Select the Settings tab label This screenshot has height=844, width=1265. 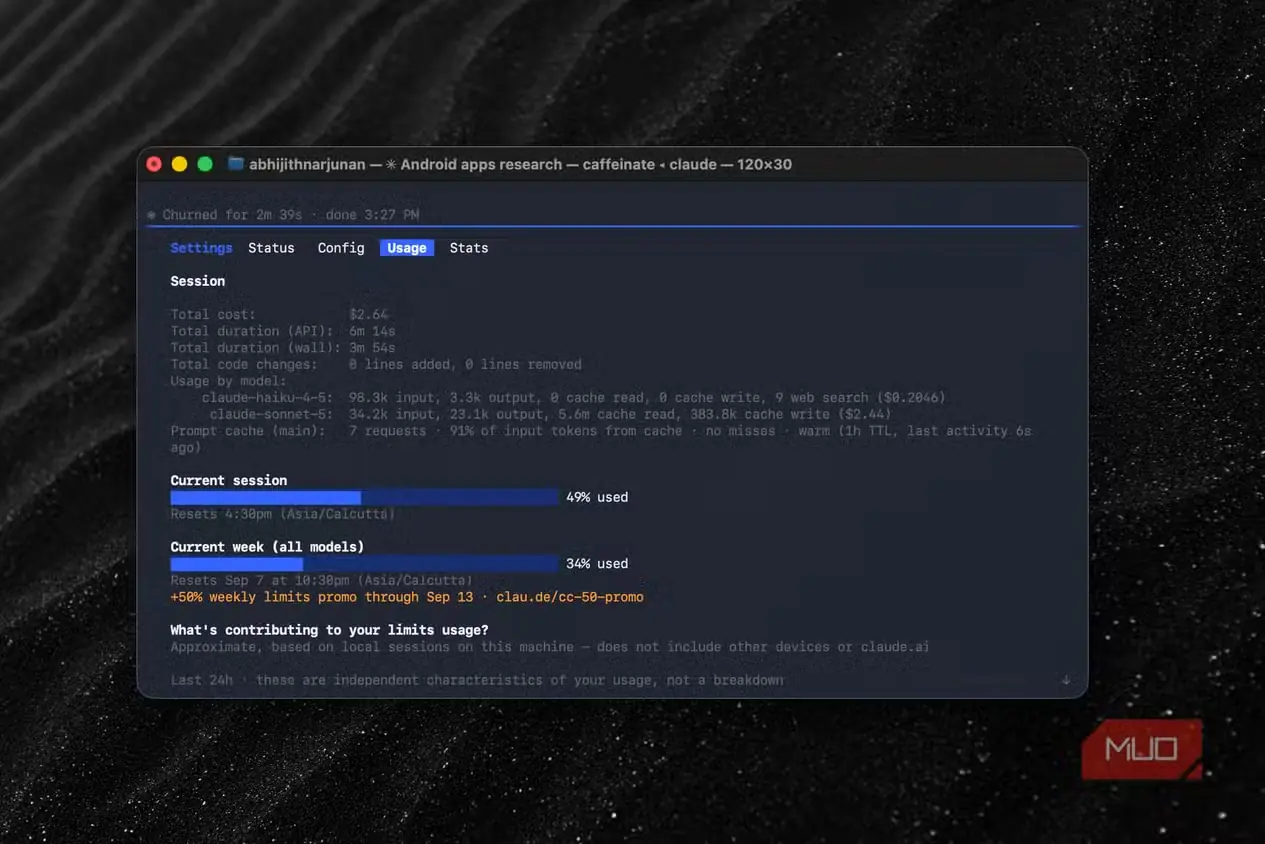point(201,248)
